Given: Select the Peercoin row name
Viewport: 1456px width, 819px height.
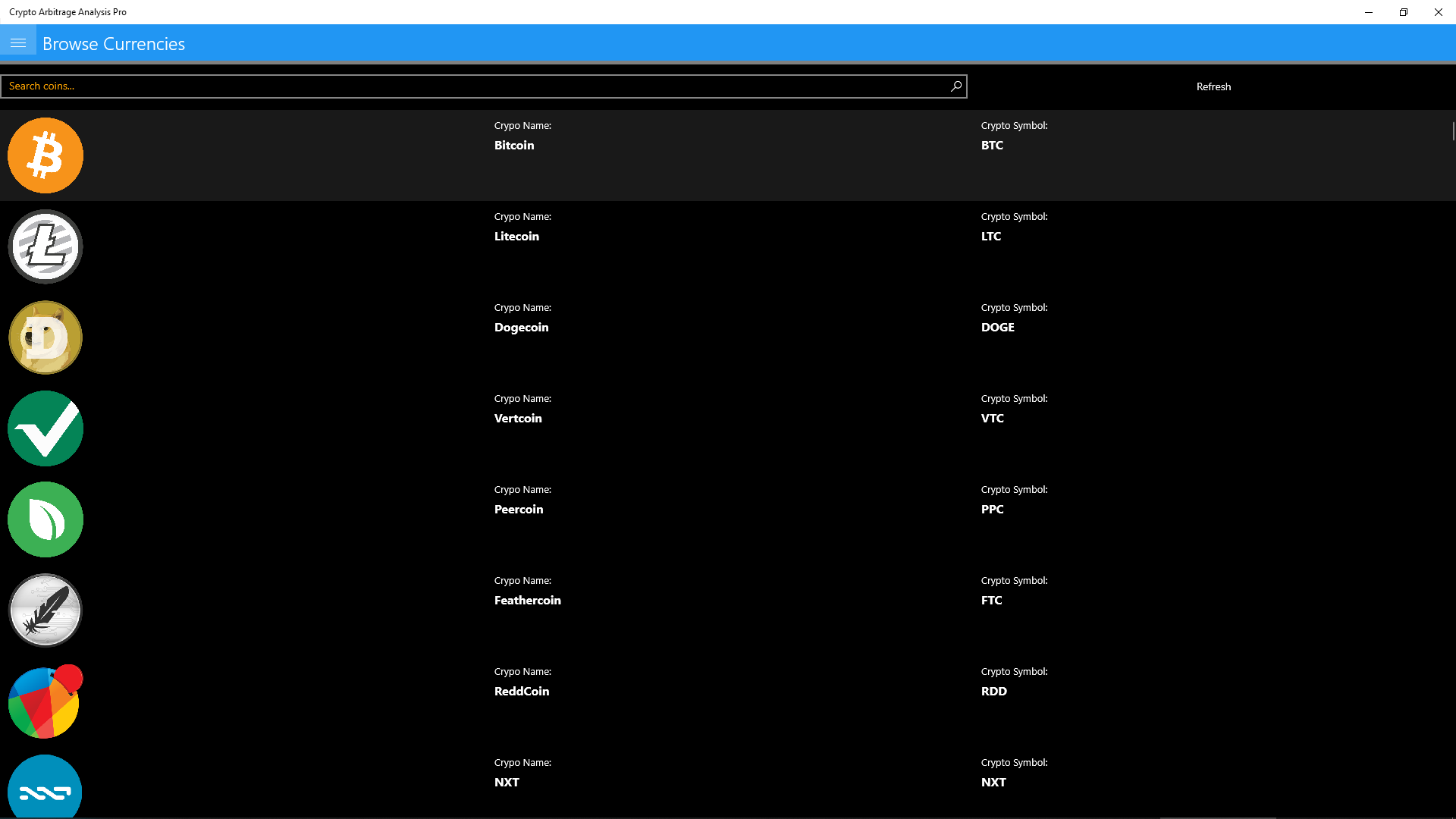Looking at the screenshot, I should click(x=519, y=510).
